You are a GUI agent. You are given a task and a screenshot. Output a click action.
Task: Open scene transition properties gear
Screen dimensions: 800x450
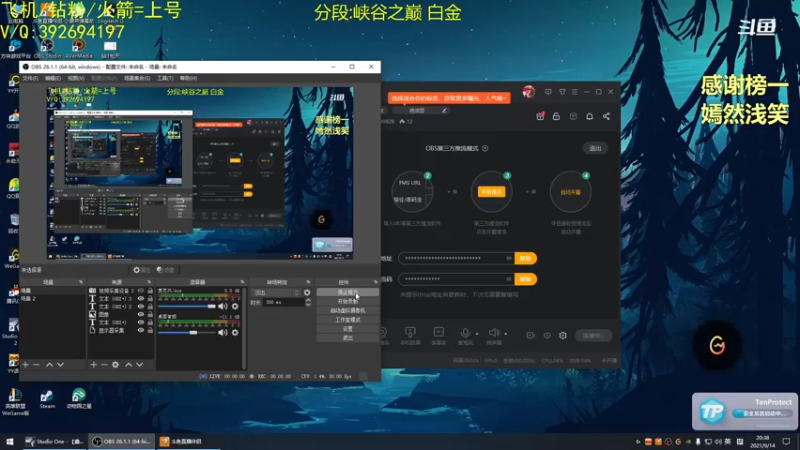coord(307,292)
